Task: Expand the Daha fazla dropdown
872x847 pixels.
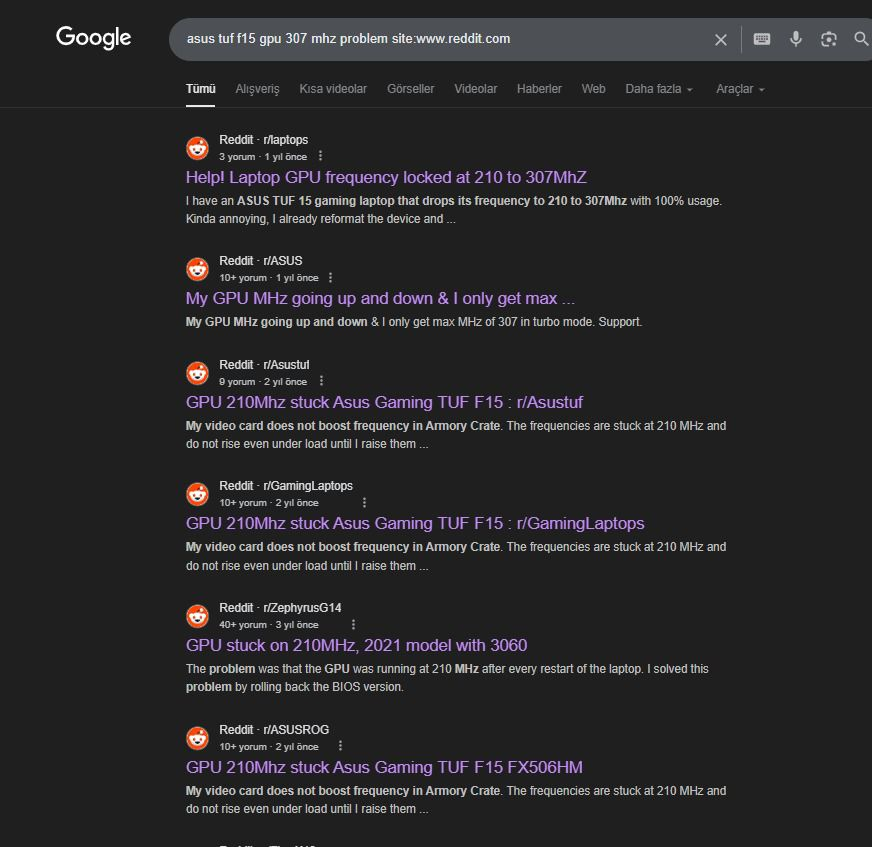Action: [x=659, y=89]
